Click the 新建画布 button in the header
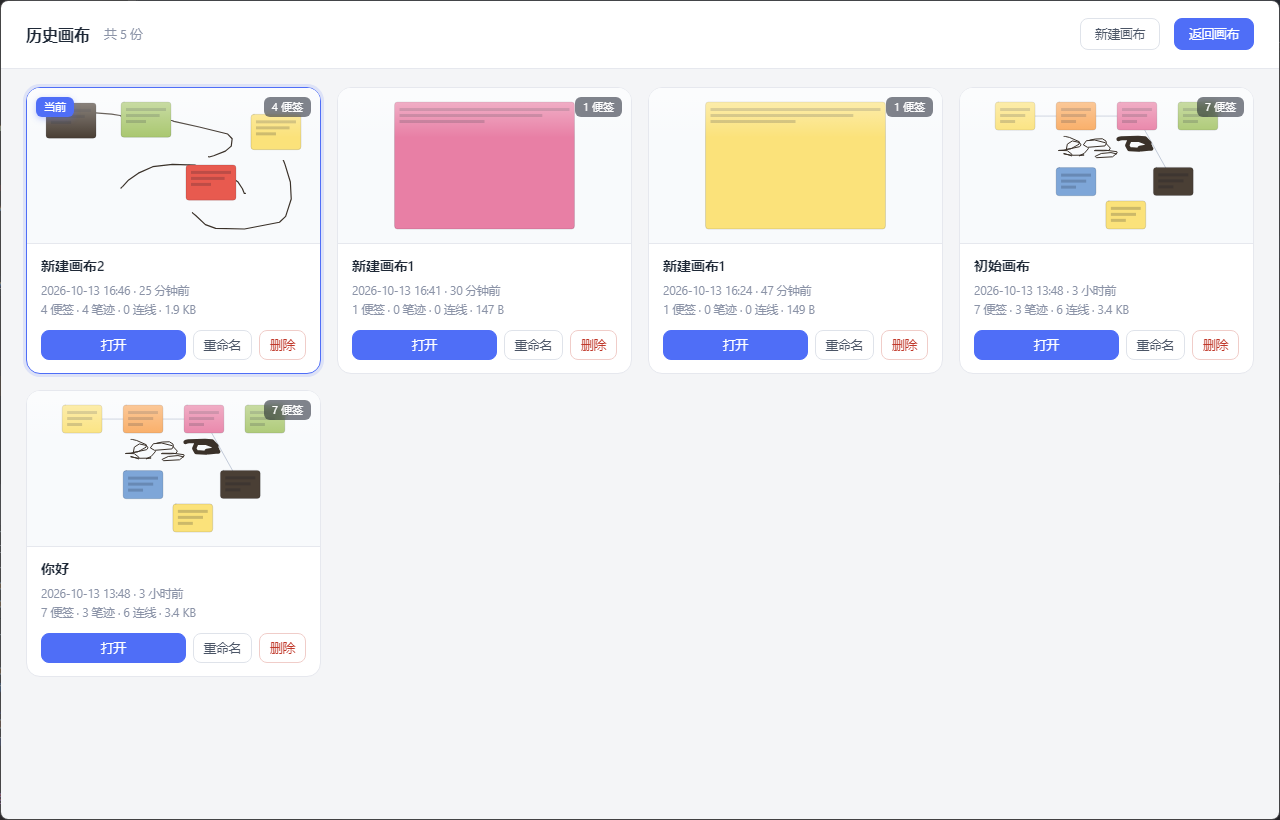The height and width of the screenshot is (820, 1280). 1120,34
